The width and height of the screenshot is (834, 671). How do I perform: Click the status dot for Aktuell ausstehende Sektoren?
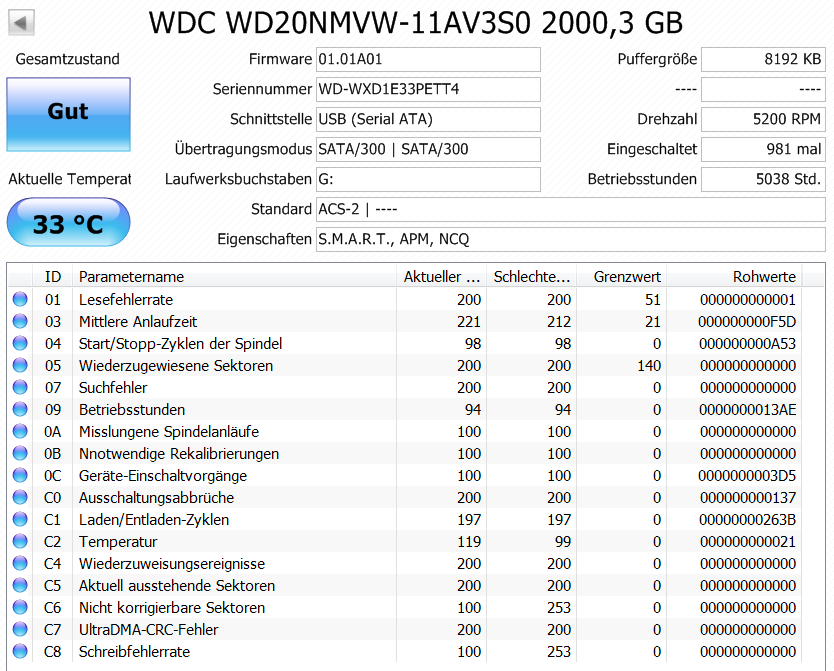[x=20, y=585]
